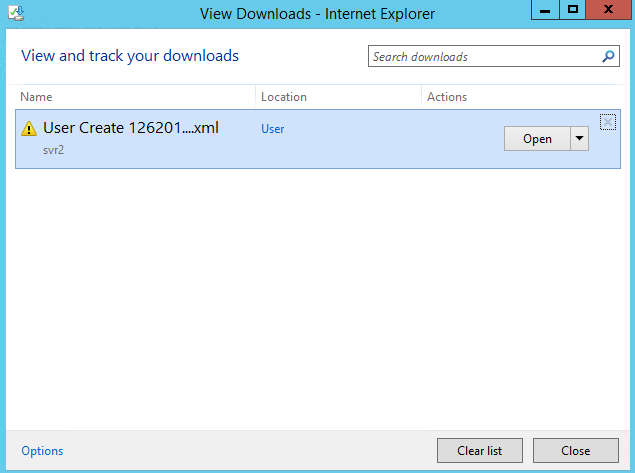Click the search magnifier icon

tap(608, 56)
